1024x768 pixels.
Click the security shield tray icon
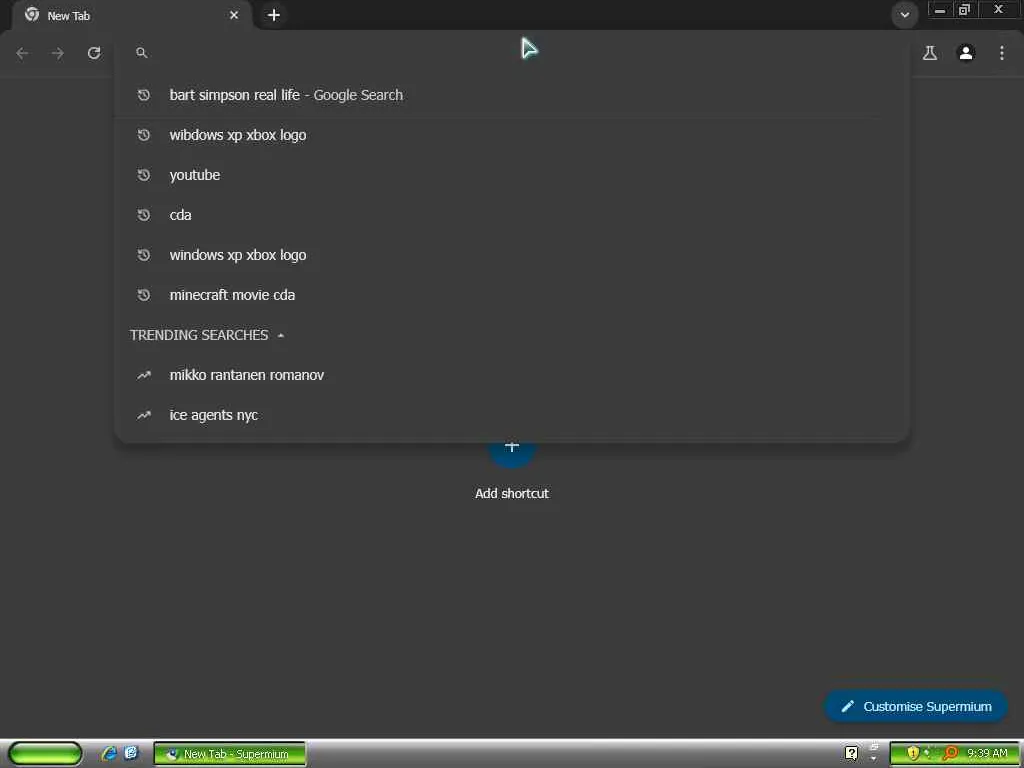(x=912, y=754)
